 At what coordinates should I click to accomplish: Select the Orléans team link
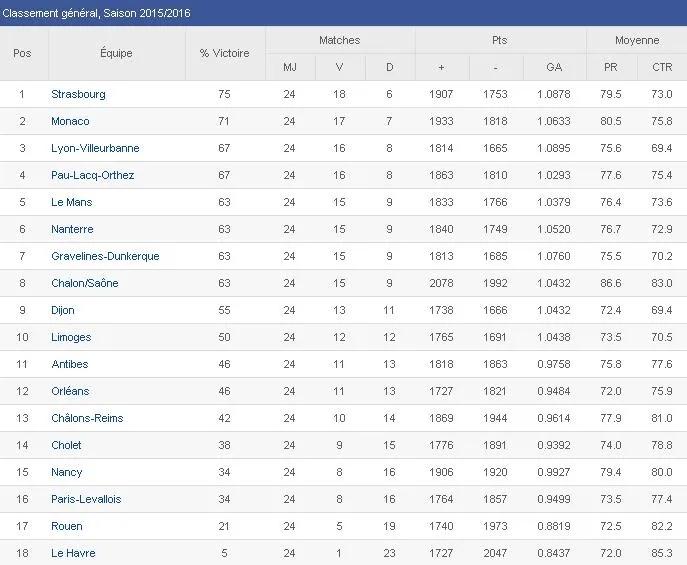pos(70,391)
